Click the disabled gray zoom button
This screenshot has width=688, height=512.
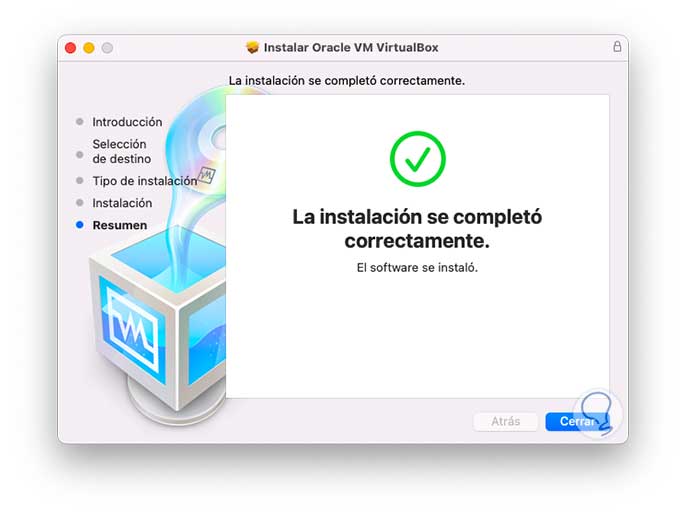107,48
